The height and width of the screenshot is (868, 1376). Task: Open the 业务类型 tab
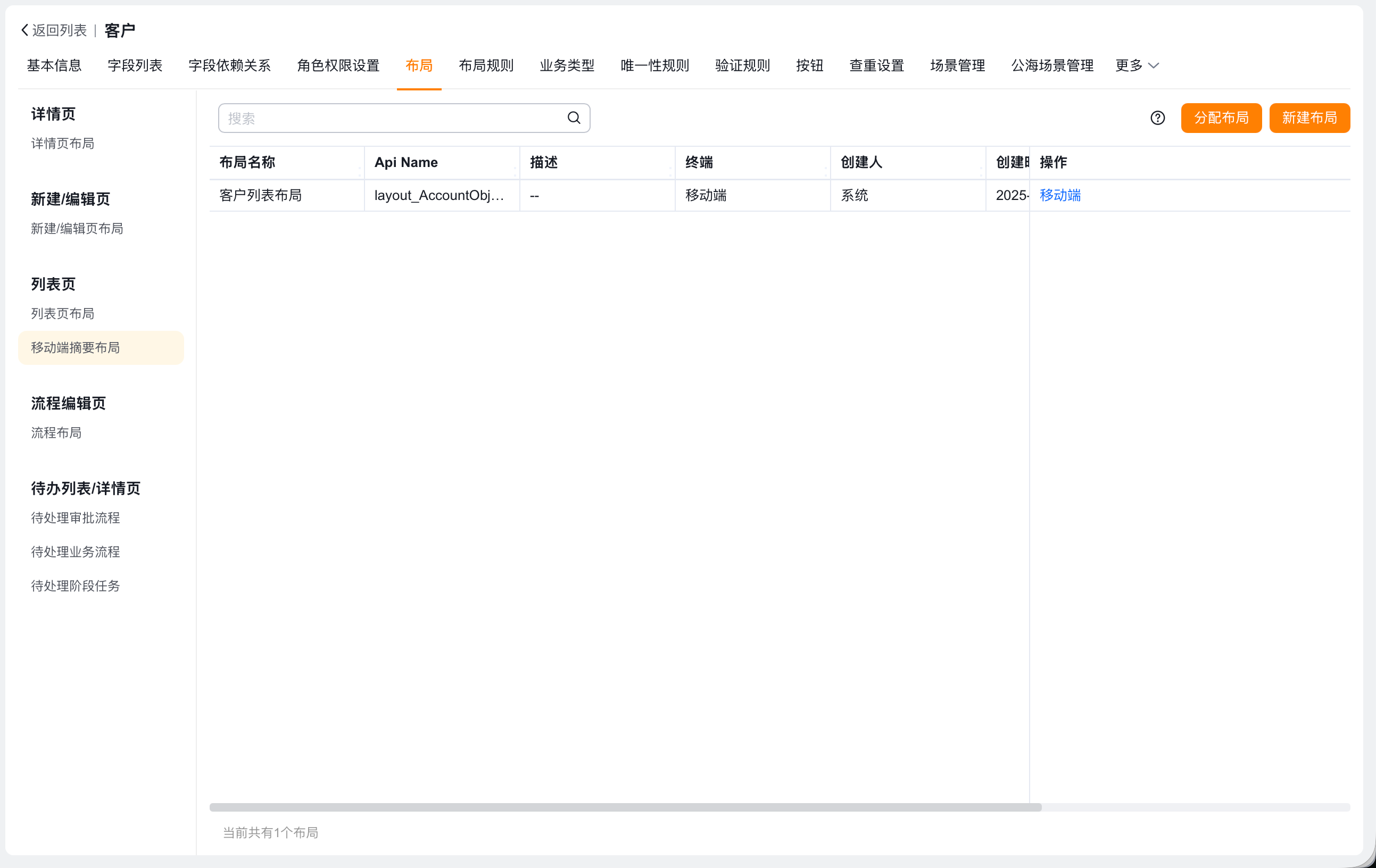coord(567,65)
